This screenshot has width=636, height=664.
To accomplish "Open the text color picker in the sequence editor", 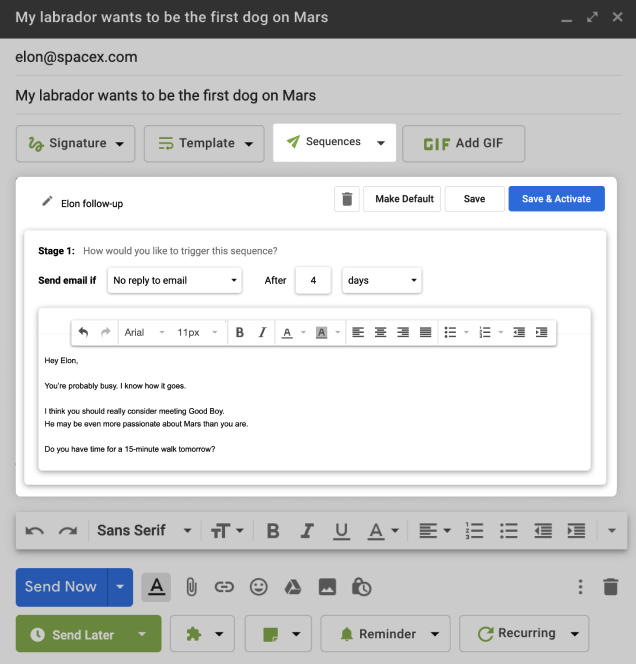I will coord(291,332).
